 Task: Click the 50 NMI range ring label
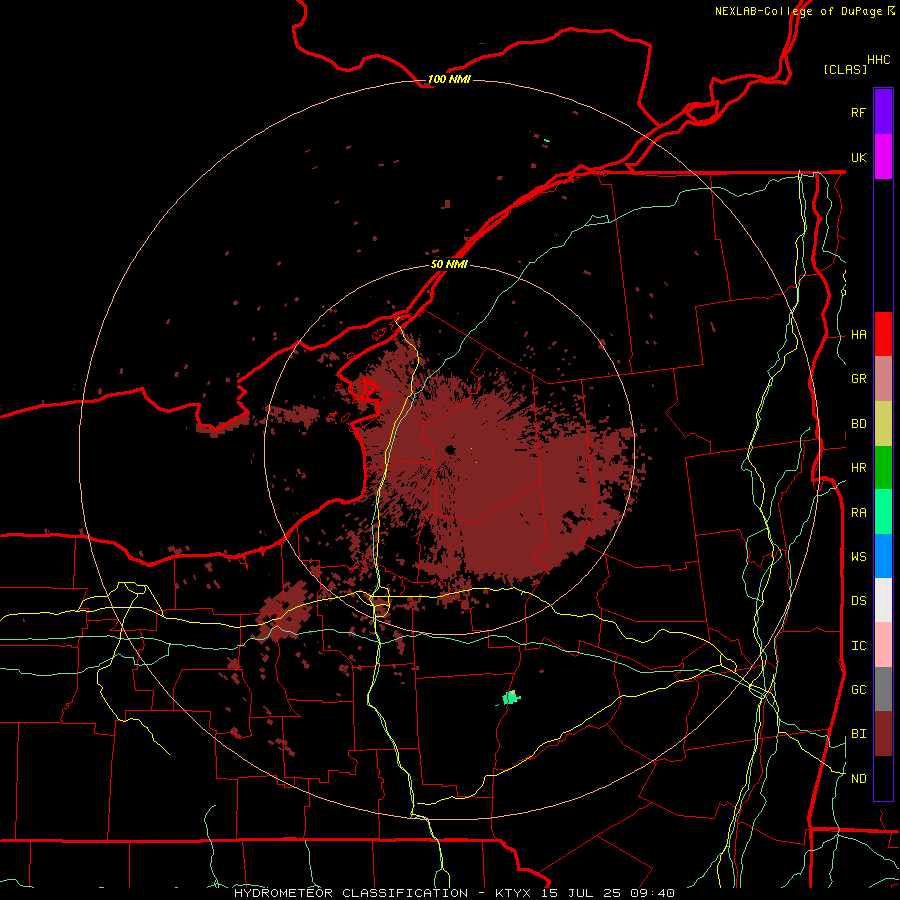click(449, 265)
